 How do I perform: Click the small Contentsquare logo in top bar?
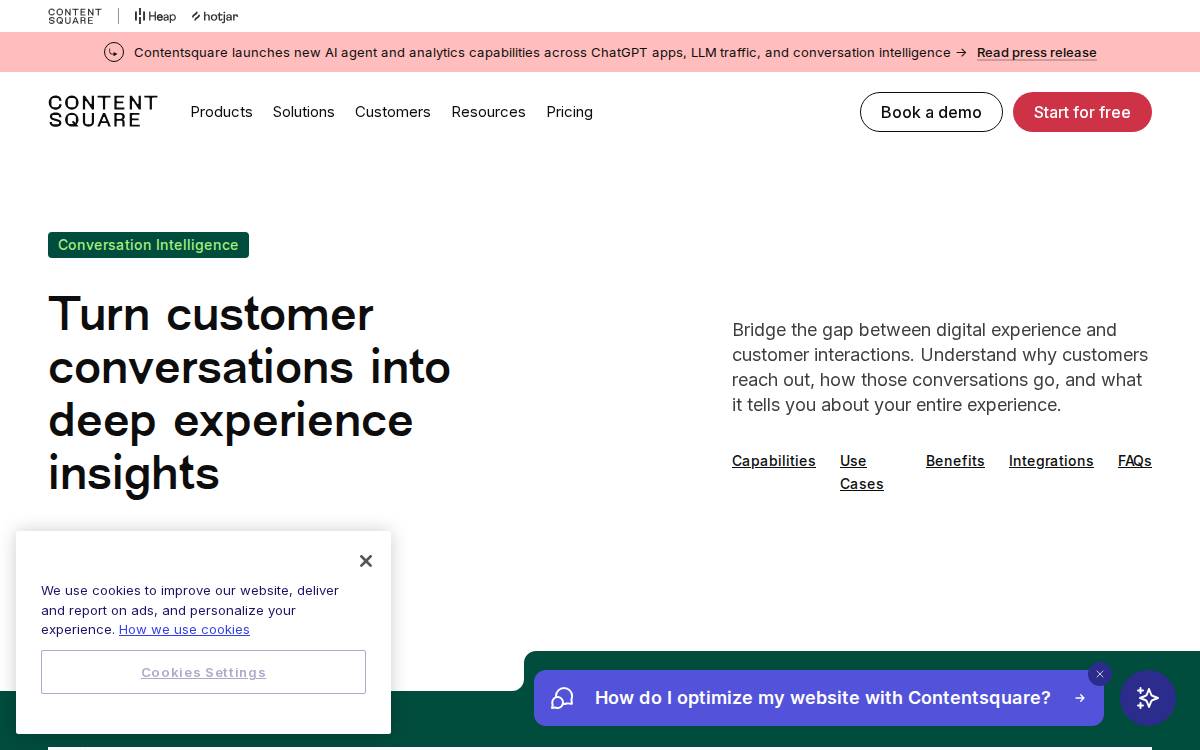[x=75, y=16]
